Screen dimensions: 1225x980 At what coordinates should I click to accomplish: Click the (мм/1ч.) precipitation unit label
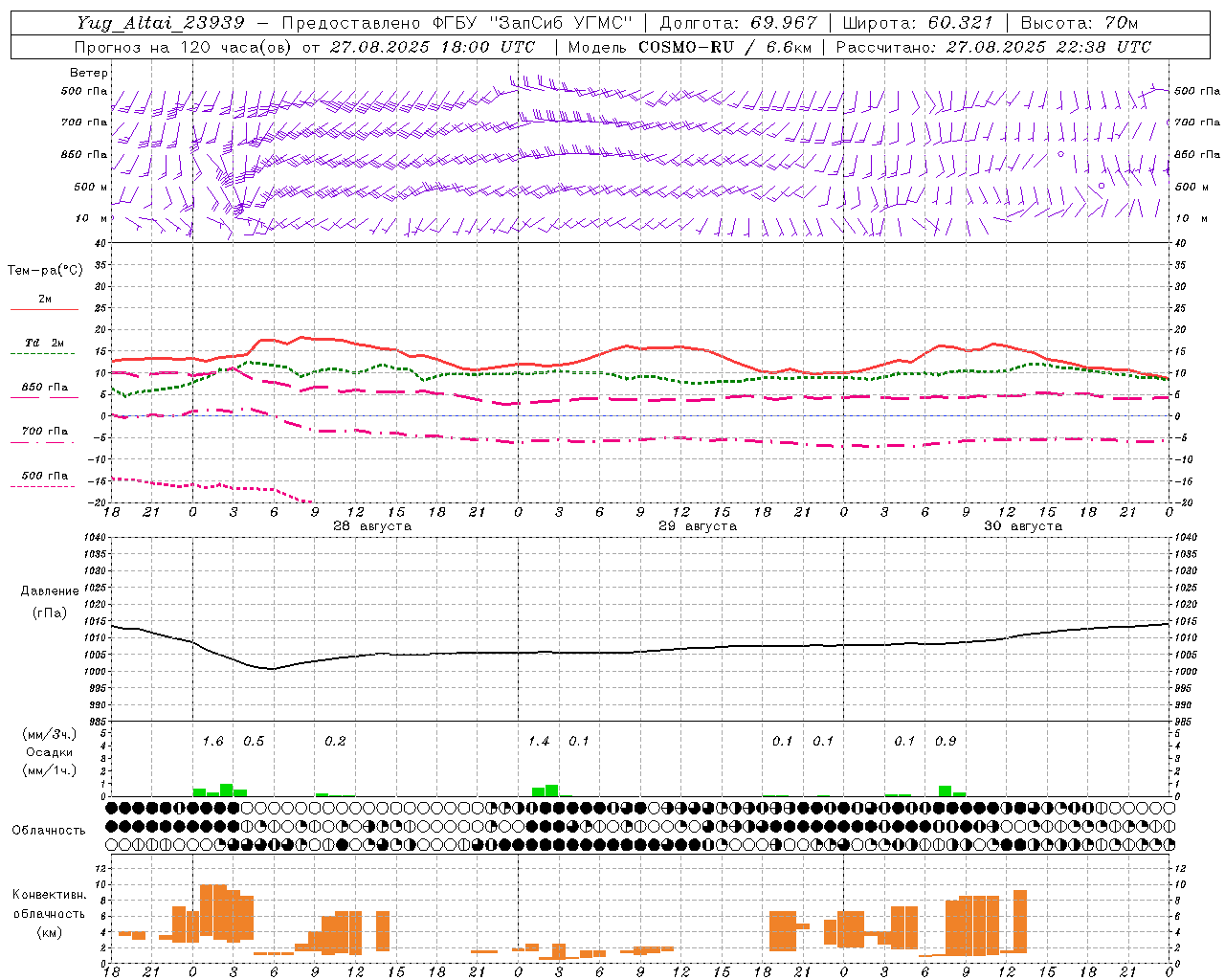[50, 770]
